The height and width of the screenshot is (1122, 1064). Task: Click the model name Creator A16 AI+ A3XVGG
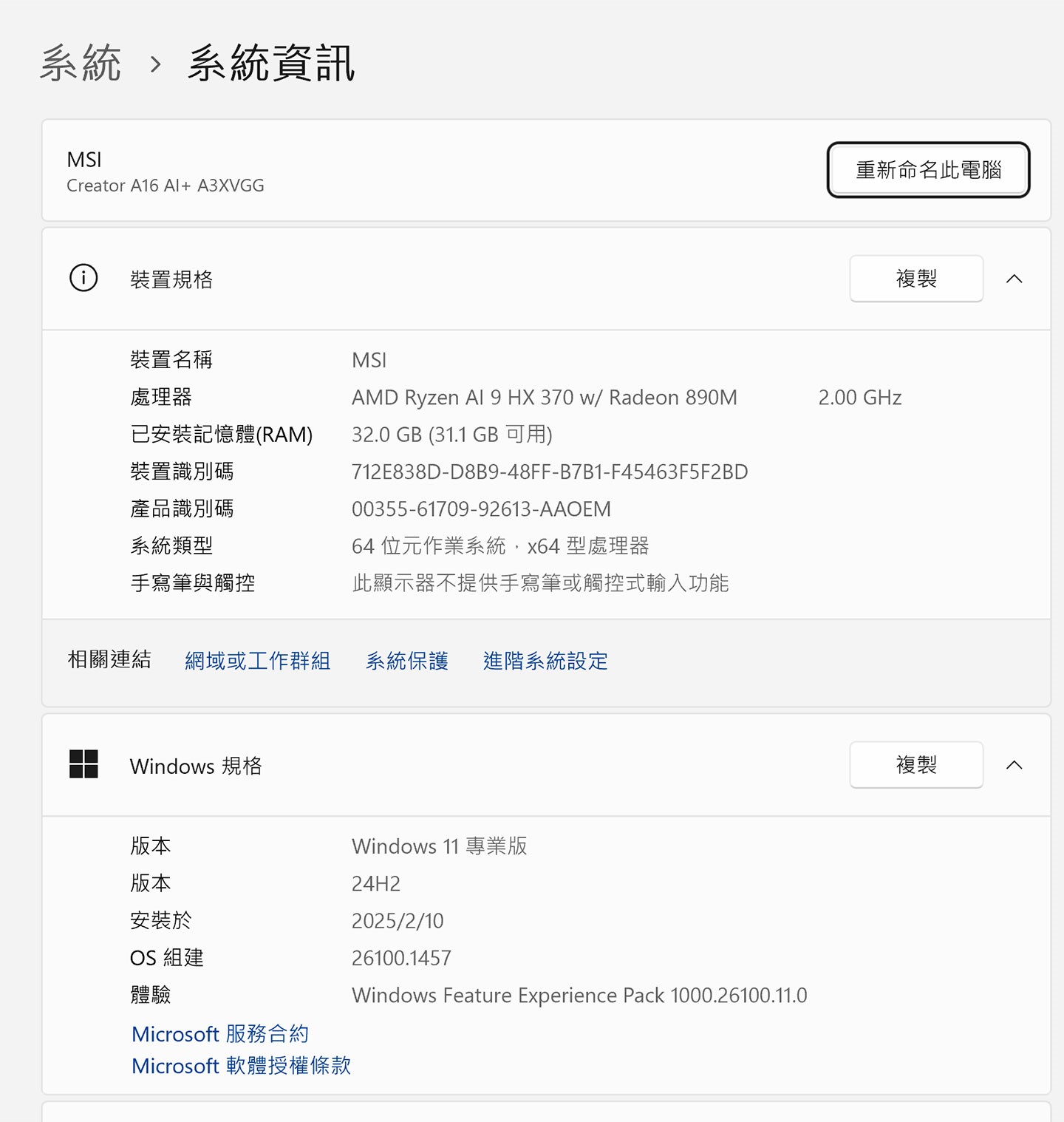(x=166, y=186)
